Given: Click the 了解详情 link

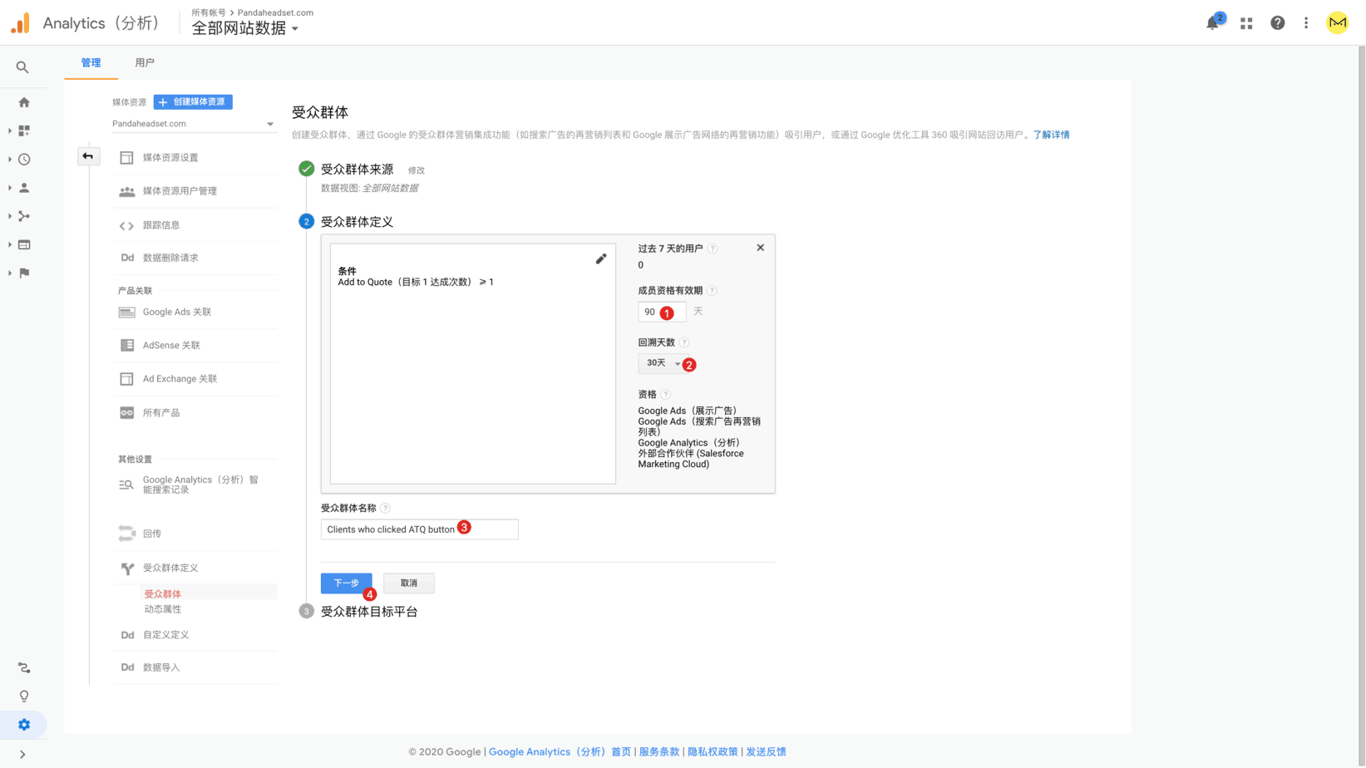Looking at the screenshot, I should tap(1051, 135).
